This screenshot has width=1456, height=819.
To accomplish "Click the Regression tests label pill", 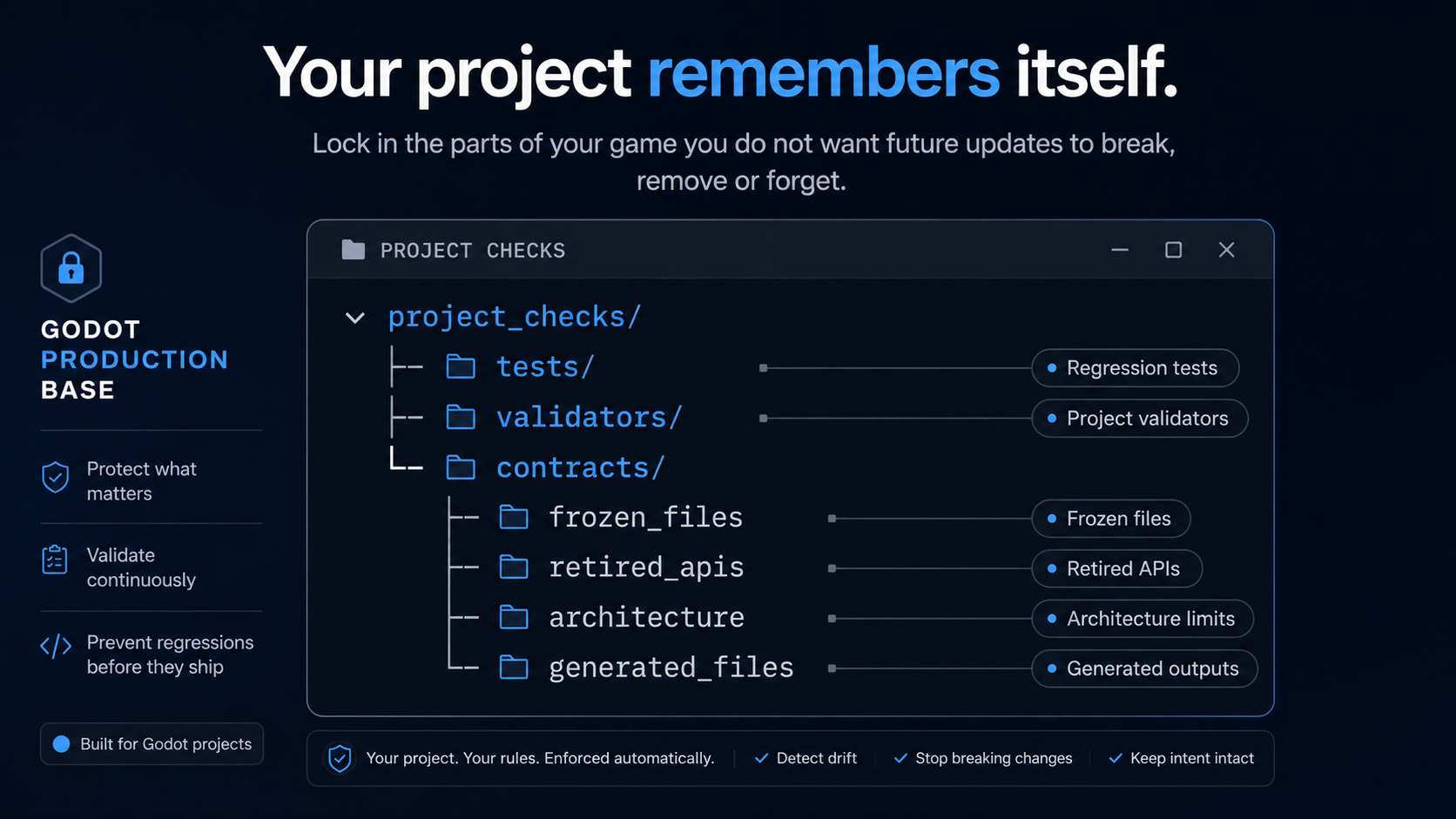I will (1136, 368).
